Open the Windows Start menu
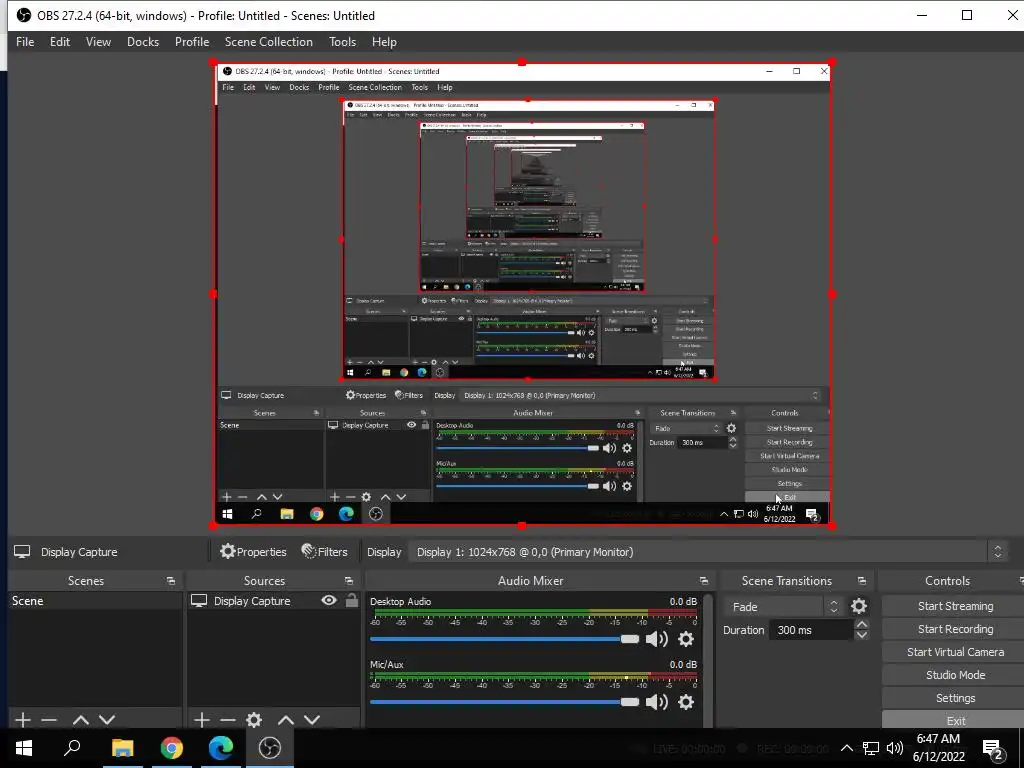The width and height of the screenshot is (1024, 768). [x=24, y=748]
